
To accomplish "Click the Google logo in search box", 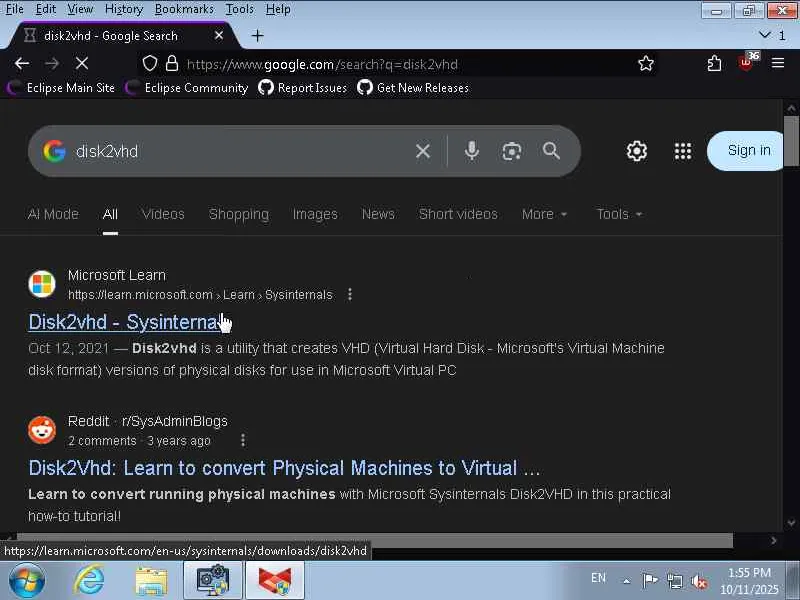I will tap(54, 151).
